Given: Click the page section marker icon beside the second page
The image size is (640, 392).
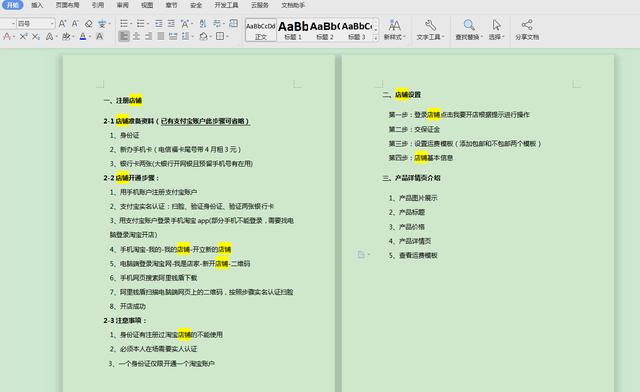Looking at the screenshot, I should pyautogui.click(x=361, y=254).
